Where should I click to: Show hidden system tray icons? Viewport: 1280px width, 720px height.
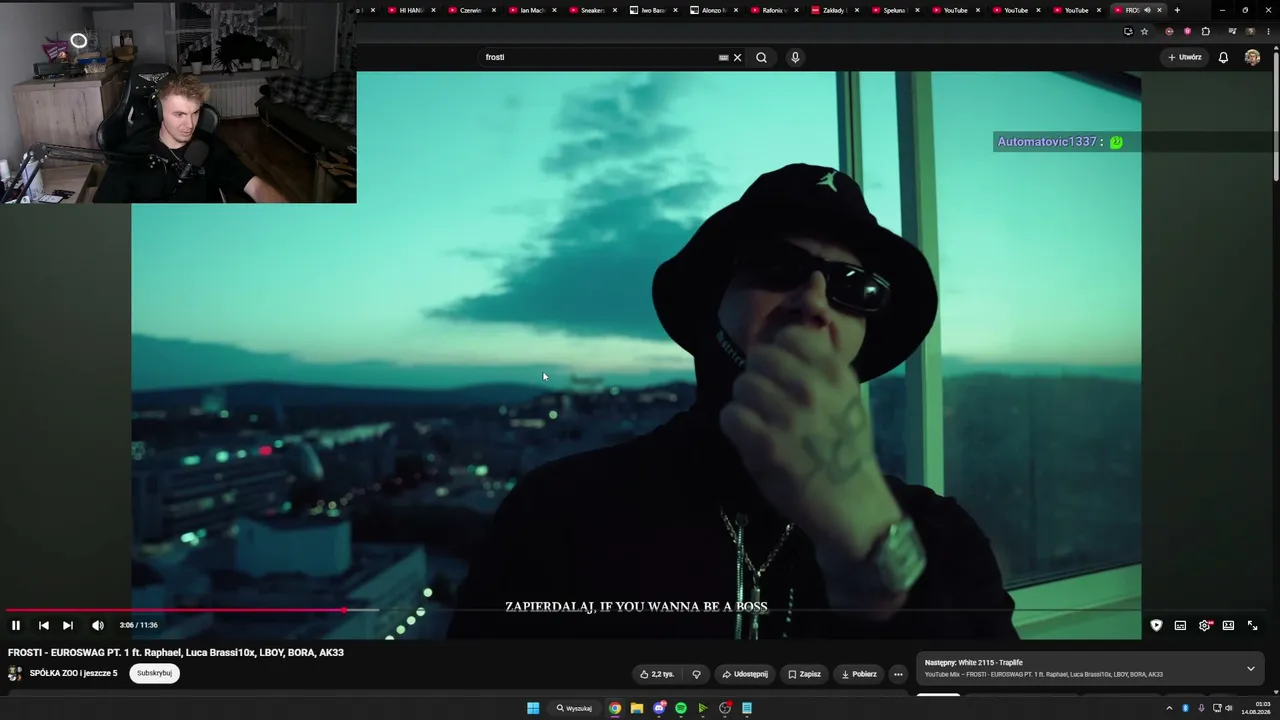point(1169,708)
